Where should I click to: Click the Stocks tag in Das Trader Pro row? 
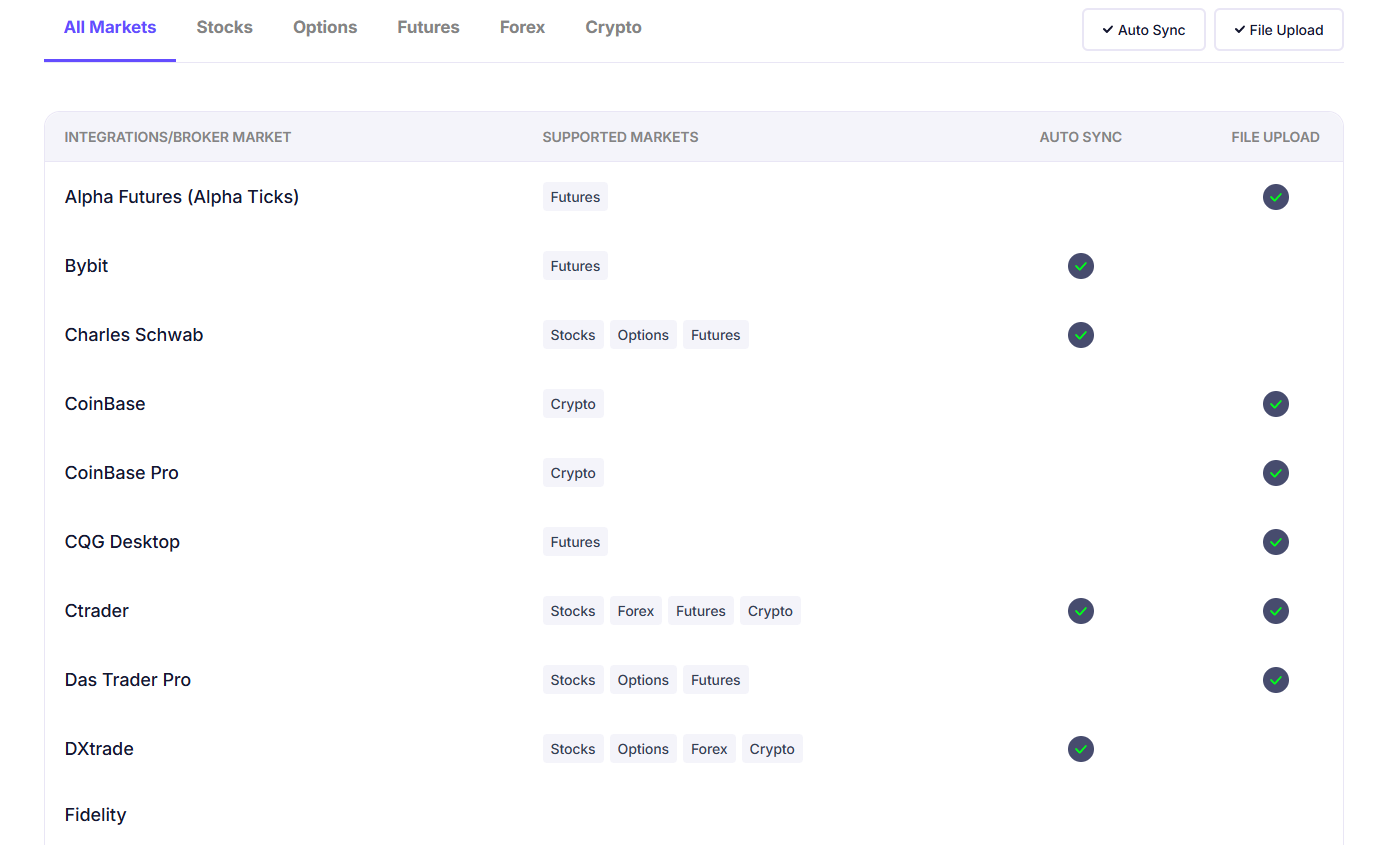click(x=573, y=680)
